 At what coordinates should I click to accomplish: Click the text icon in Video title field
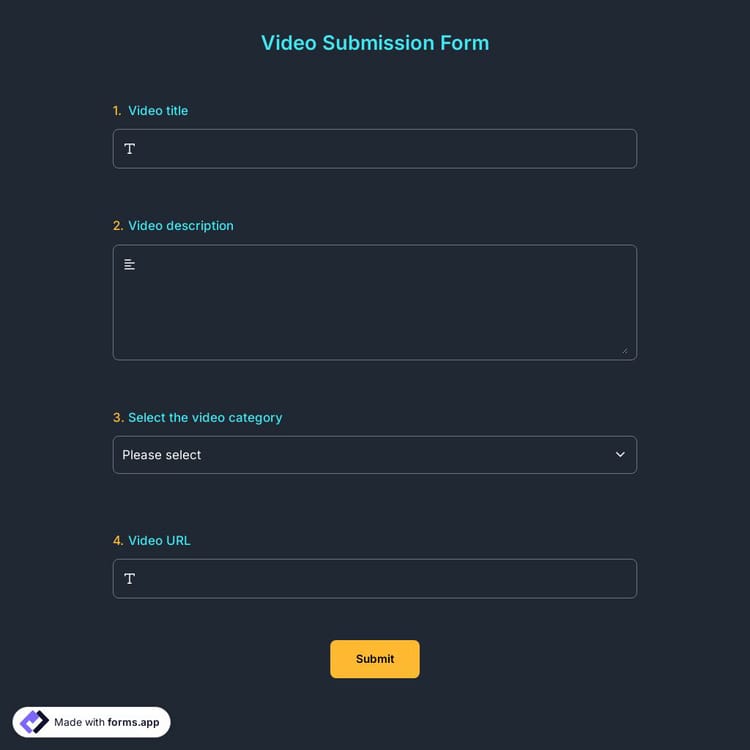coord(129,149)
